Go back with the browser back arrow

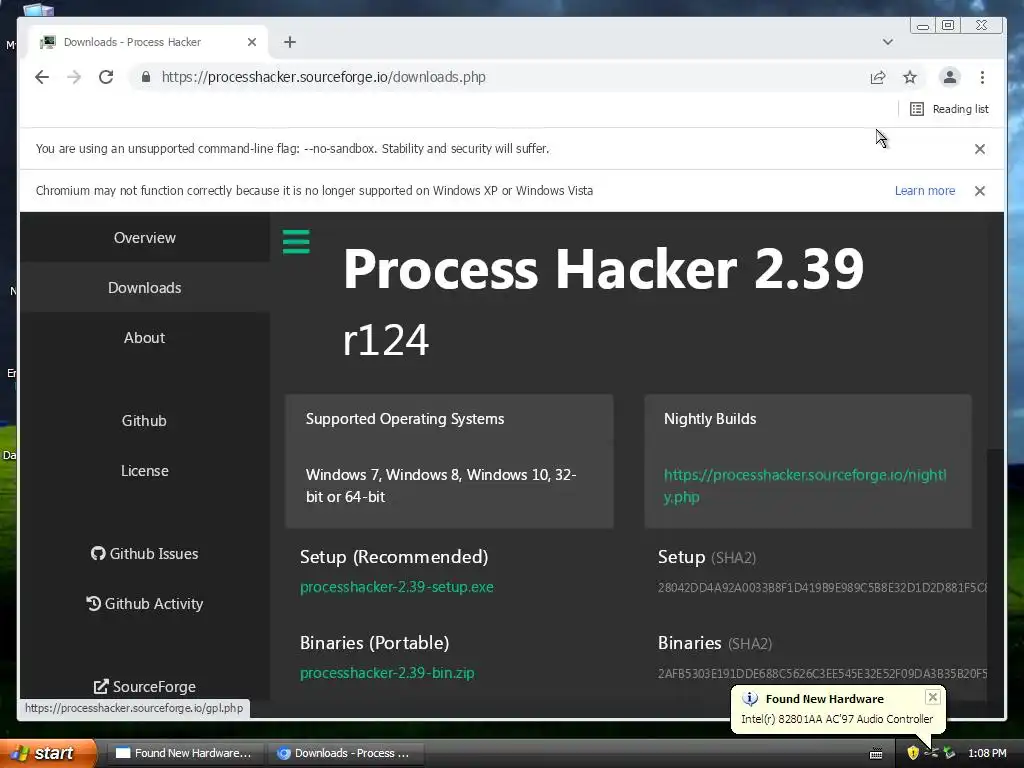tap(42, 77)
